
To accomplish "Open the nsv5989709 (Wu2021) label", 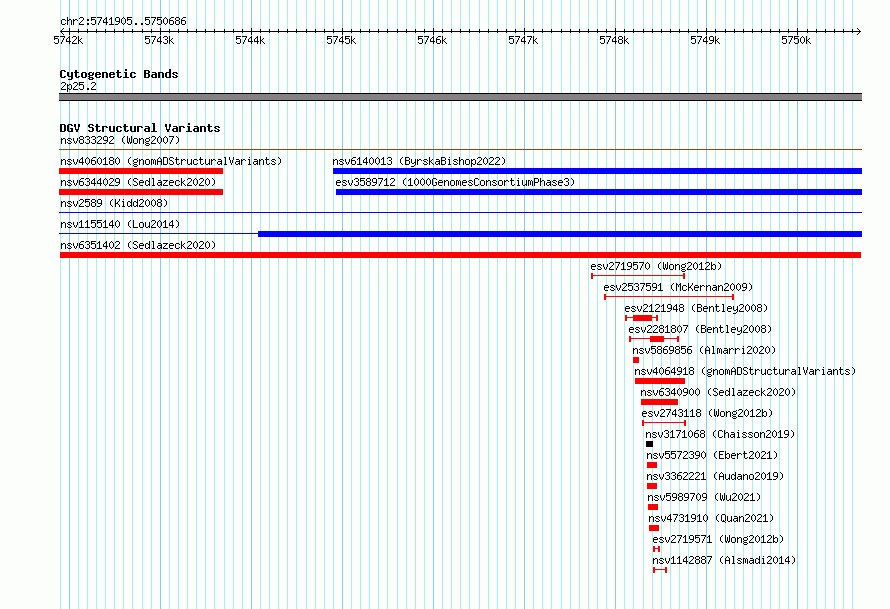I will pos(704,497).
